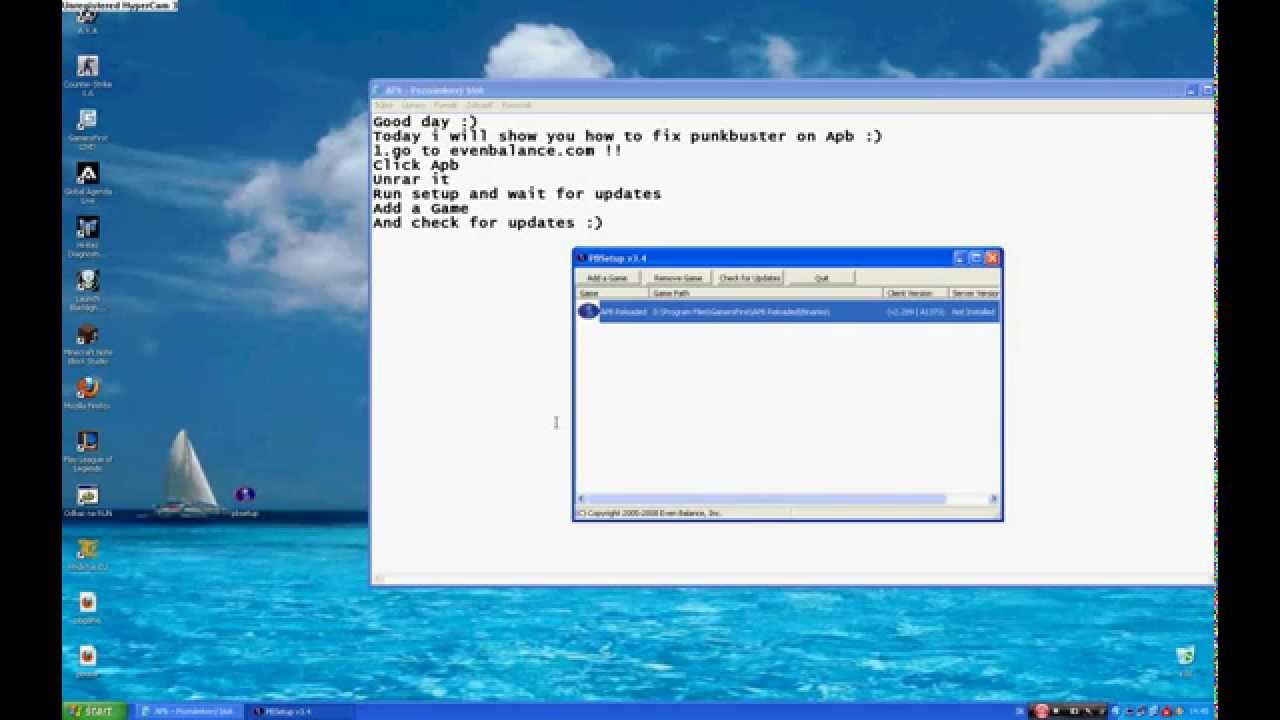The width and height of the screenshot is (1280, 720).
Task: Open the Recycle Bin desktop icon
Action: click(1185, 661)
